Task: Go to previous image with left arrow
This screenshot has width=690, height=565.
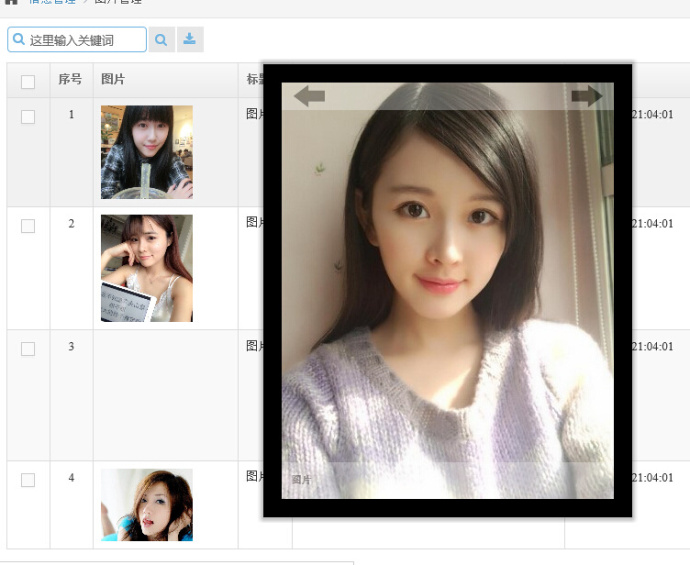Action: pyautogui.click(x=309, y=95)
